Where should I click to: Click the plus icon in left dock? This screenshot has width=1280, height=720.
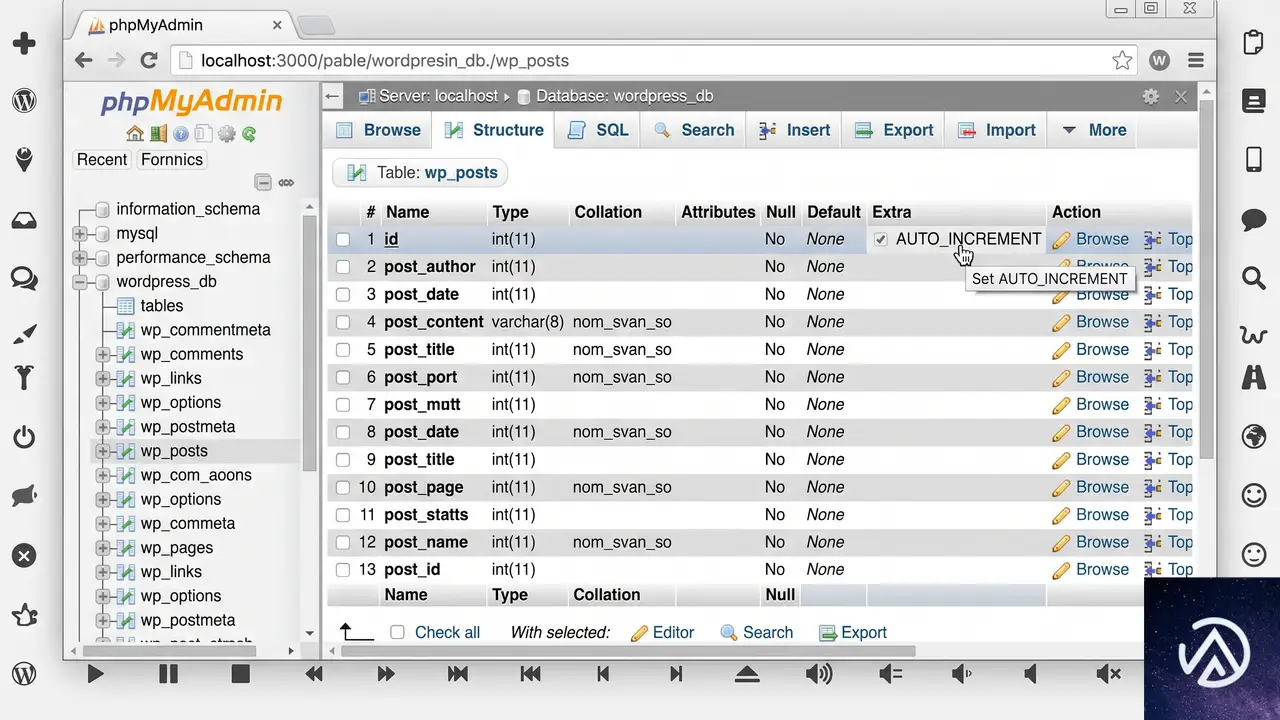tap(24, 43)
